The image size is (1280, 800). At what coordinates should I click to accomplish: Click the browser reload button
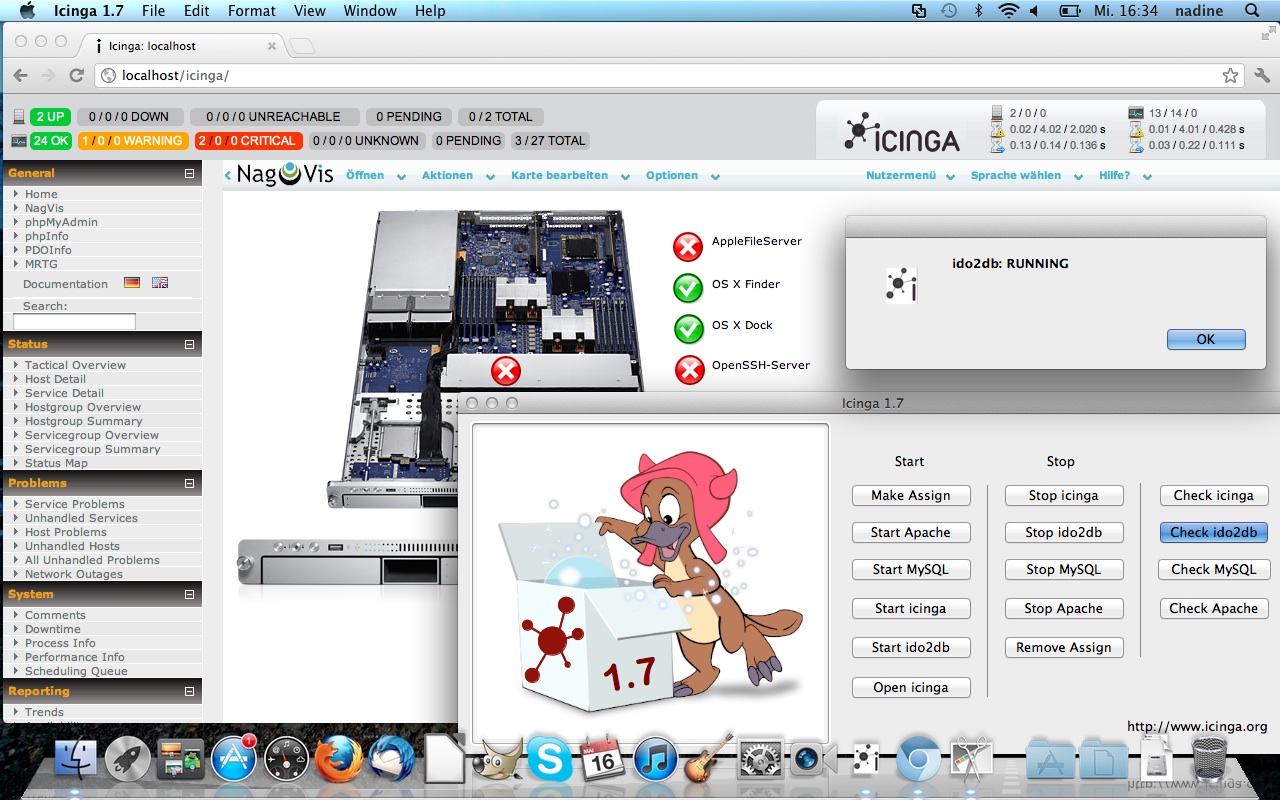(x=77, y=75)
